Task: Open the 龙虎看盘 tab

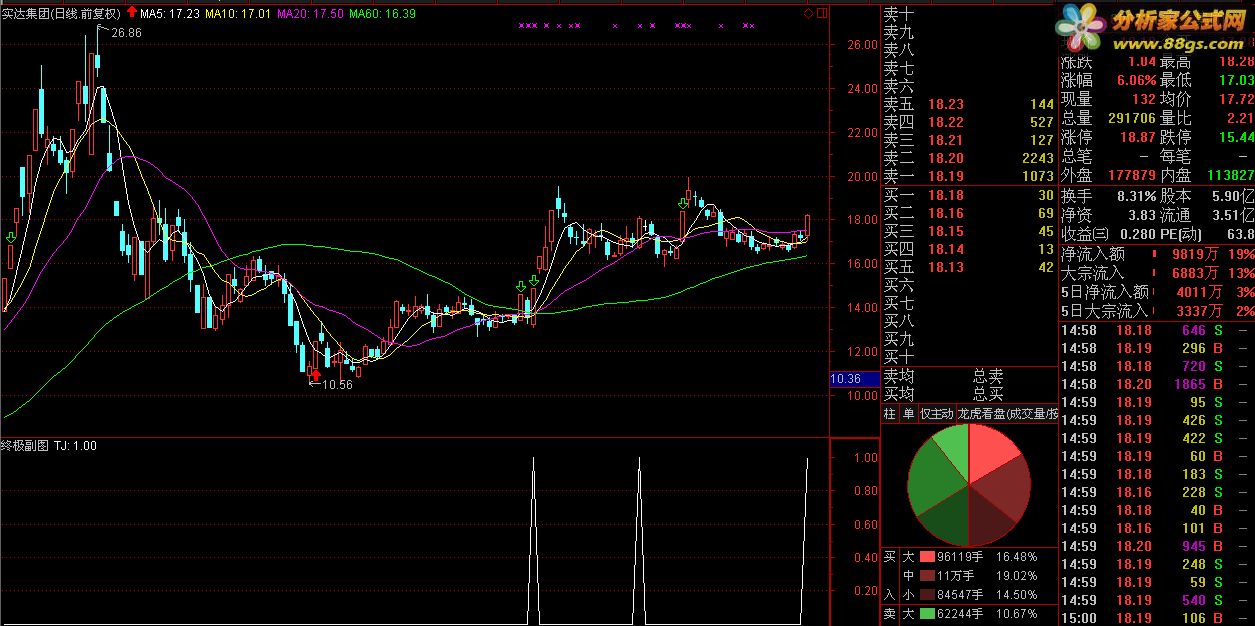Action: [x=1007, y=413]
